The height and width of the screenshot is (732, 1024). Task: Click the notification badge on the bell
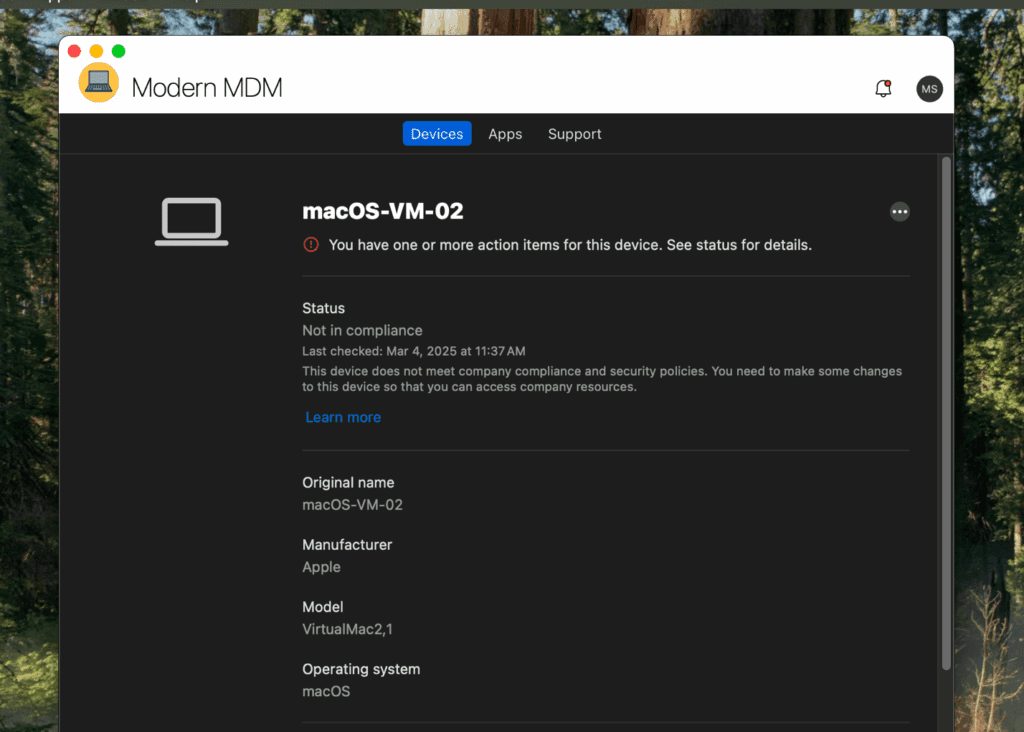pos(890,81)
